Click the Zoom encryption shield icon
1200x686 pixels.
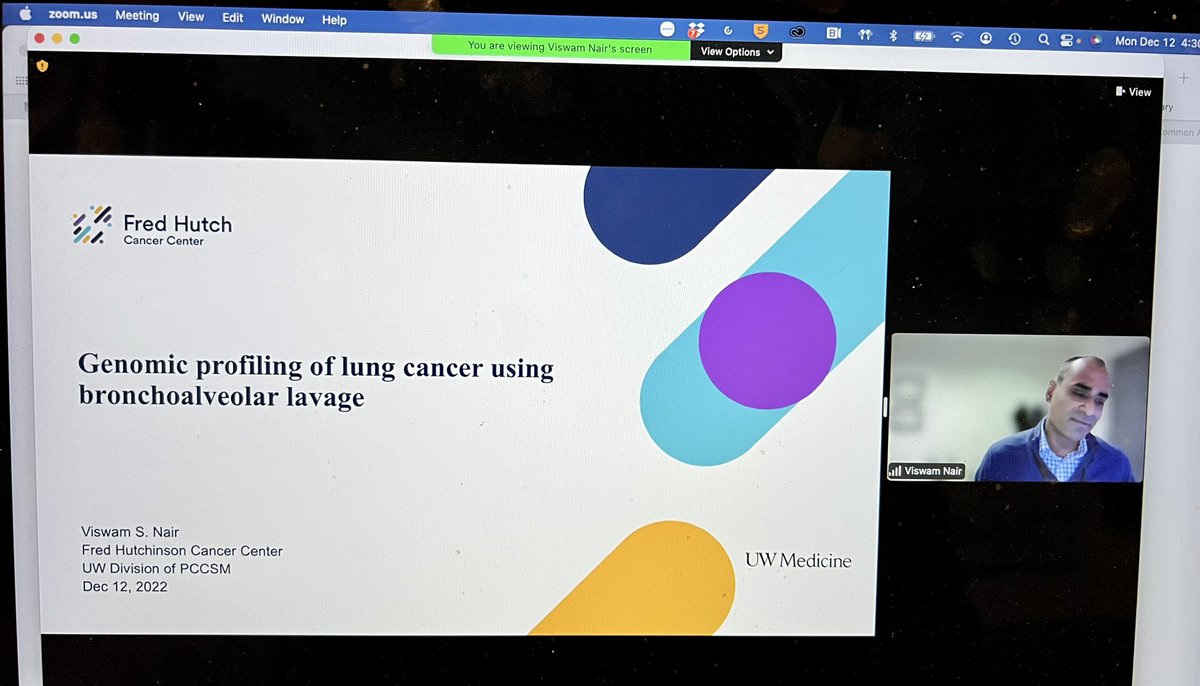tap(42, 65)
